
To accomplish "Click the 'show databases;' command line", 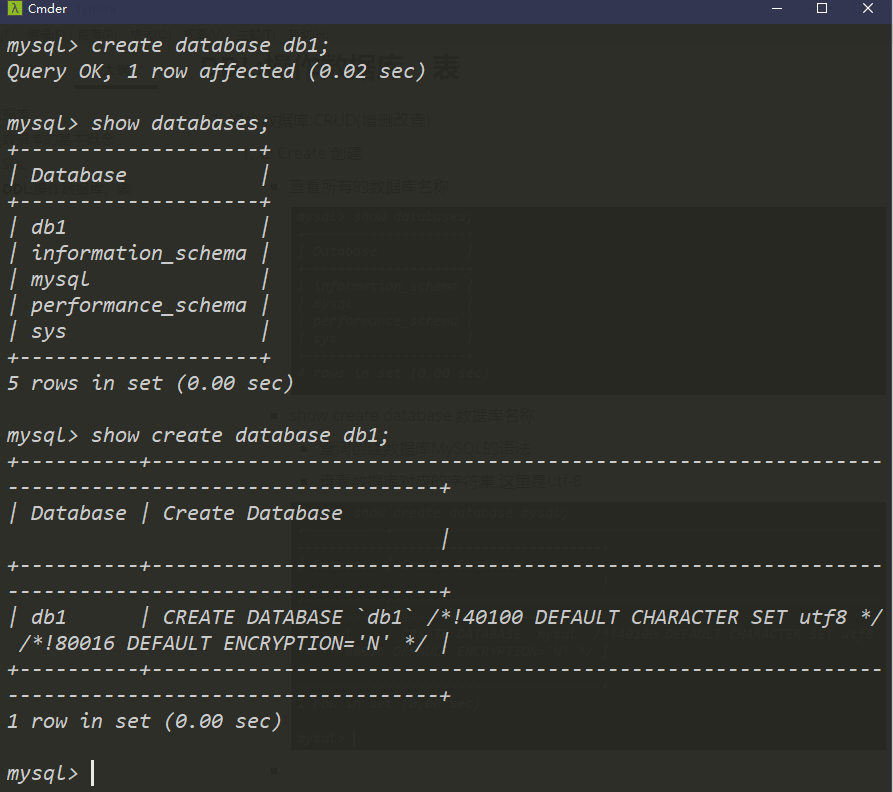I will (x=137, y=124).
